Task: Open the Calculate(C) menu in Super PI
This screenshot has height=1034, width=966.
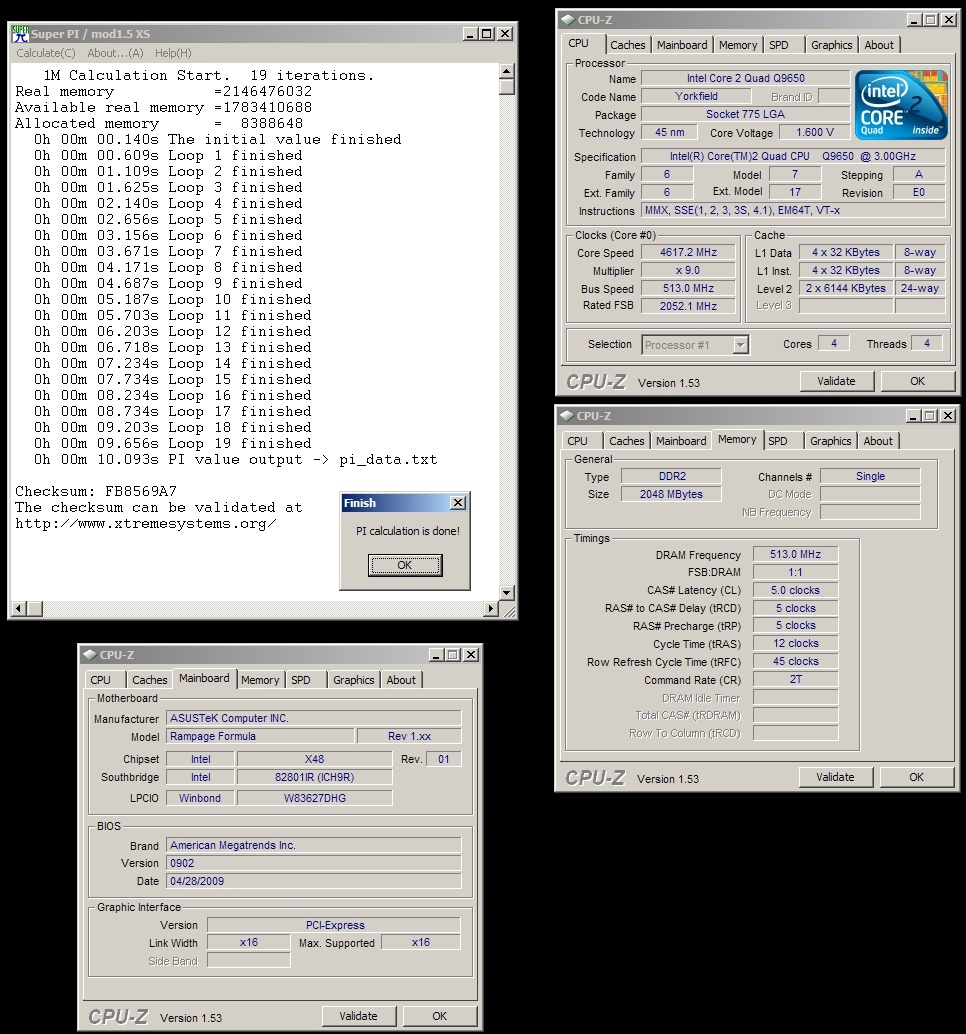Action: point(46,53)
